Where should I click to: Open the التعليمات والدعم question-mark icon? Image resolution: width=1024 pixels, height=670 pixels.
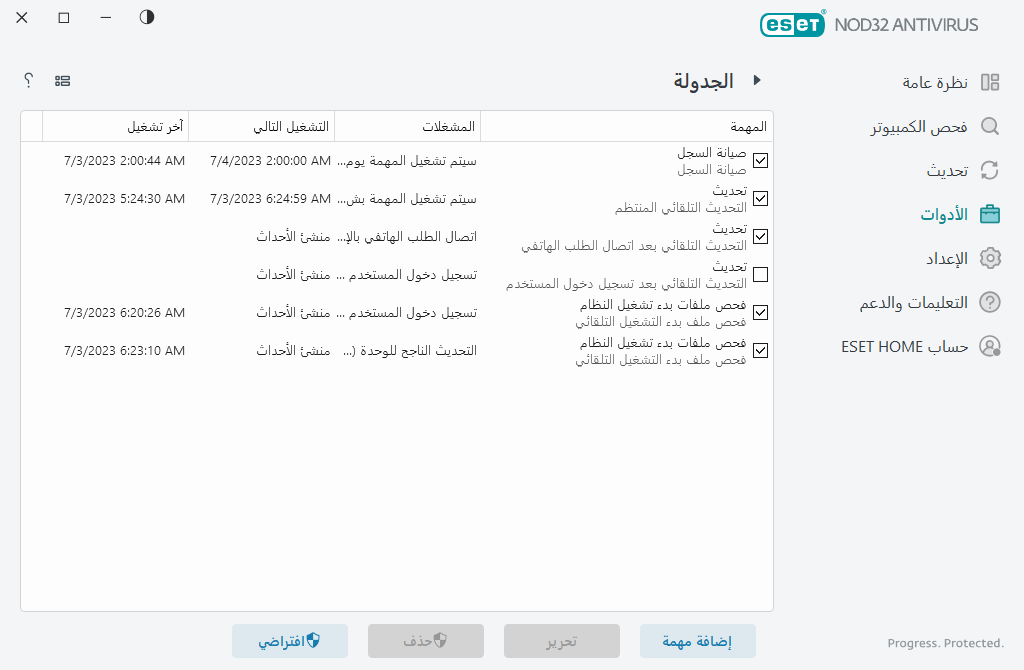point(990,302)
